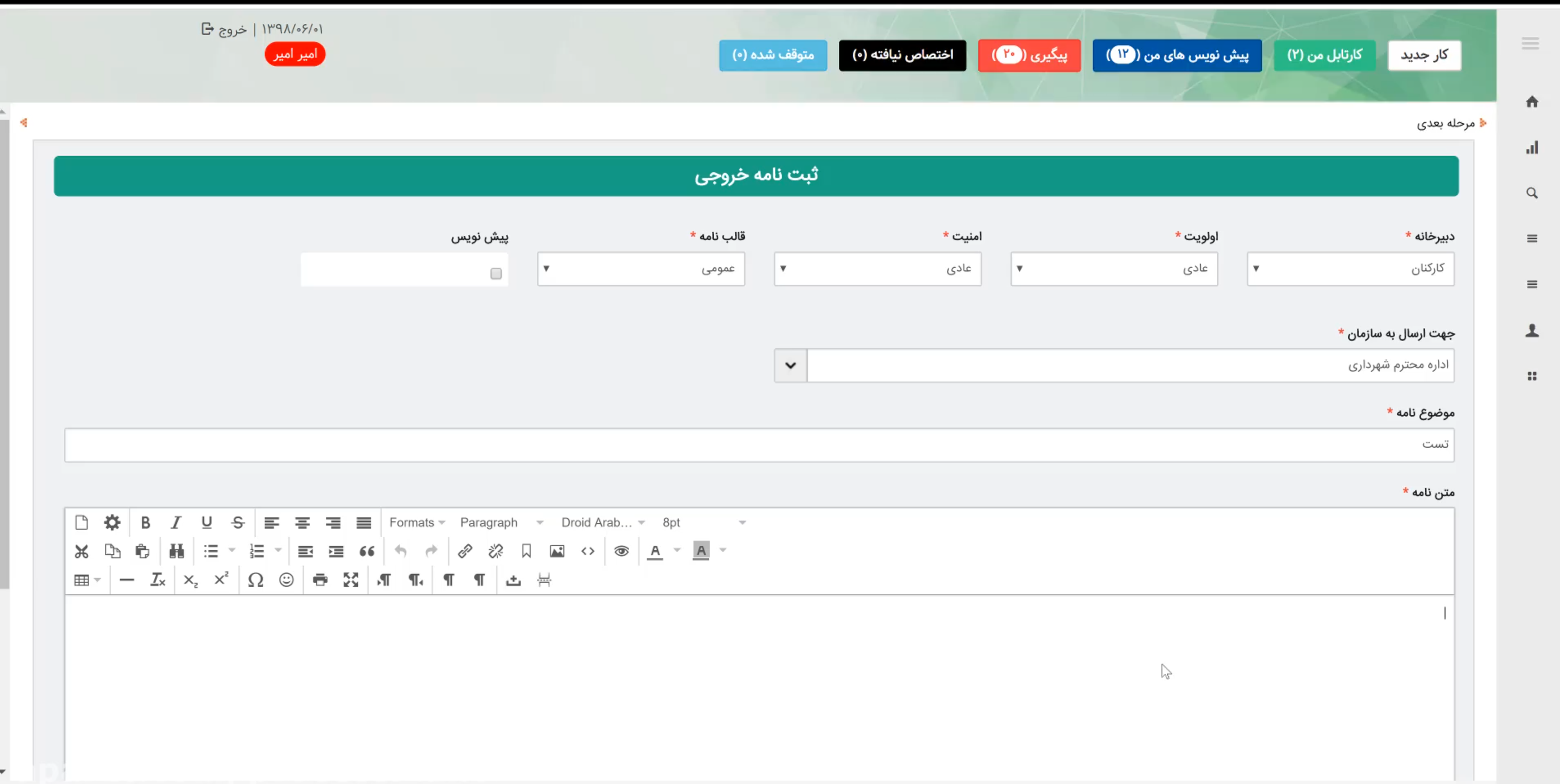Remove link with unlink icon

[x=495, y=551]
